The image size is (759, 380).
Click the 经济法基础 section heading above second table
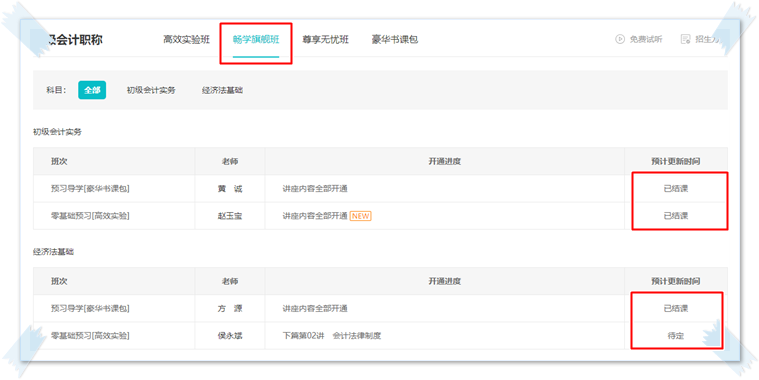(x=53, y=252)
